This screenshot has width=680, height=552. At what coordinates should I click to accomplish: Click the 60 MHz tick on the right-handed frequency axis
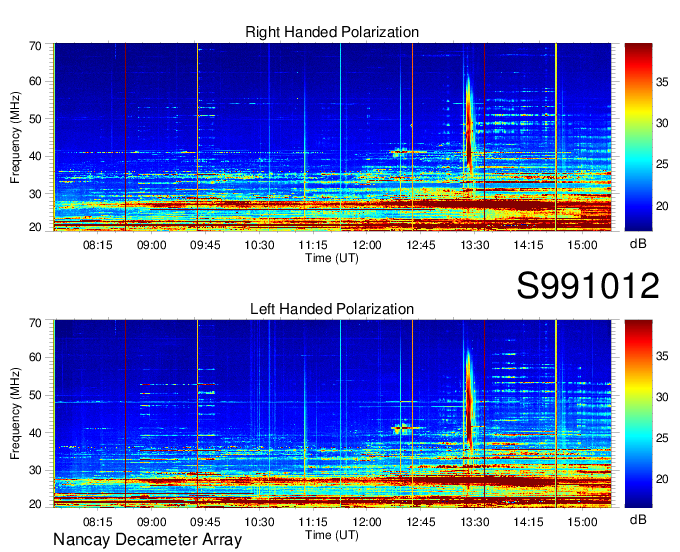[x=36, y=81]
